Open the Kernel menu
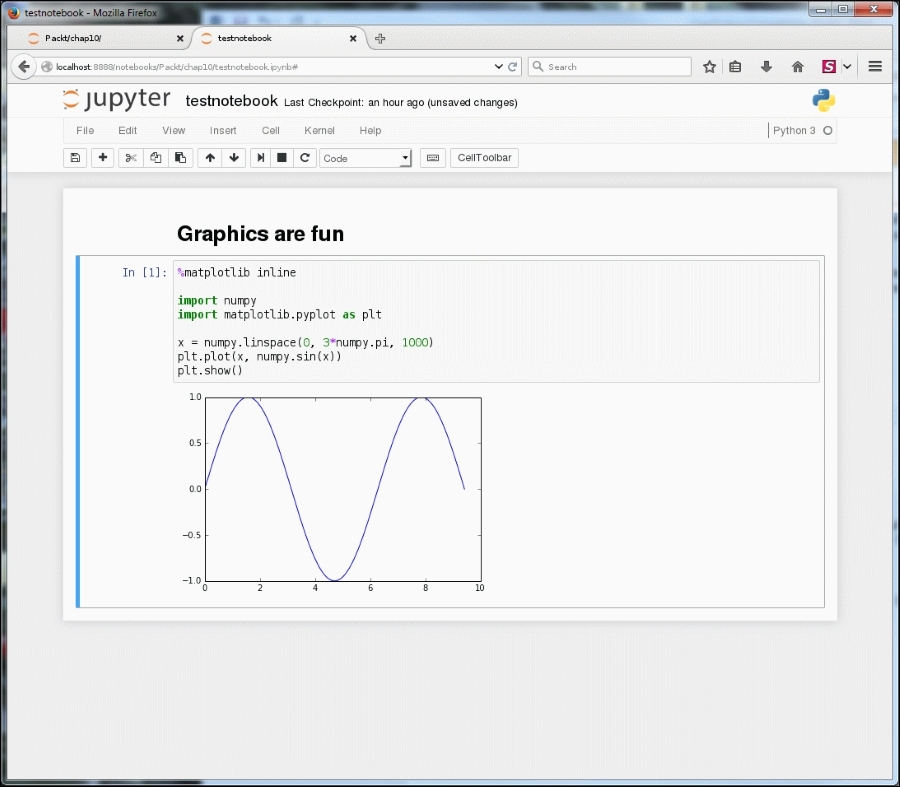 tap(318, 130)
